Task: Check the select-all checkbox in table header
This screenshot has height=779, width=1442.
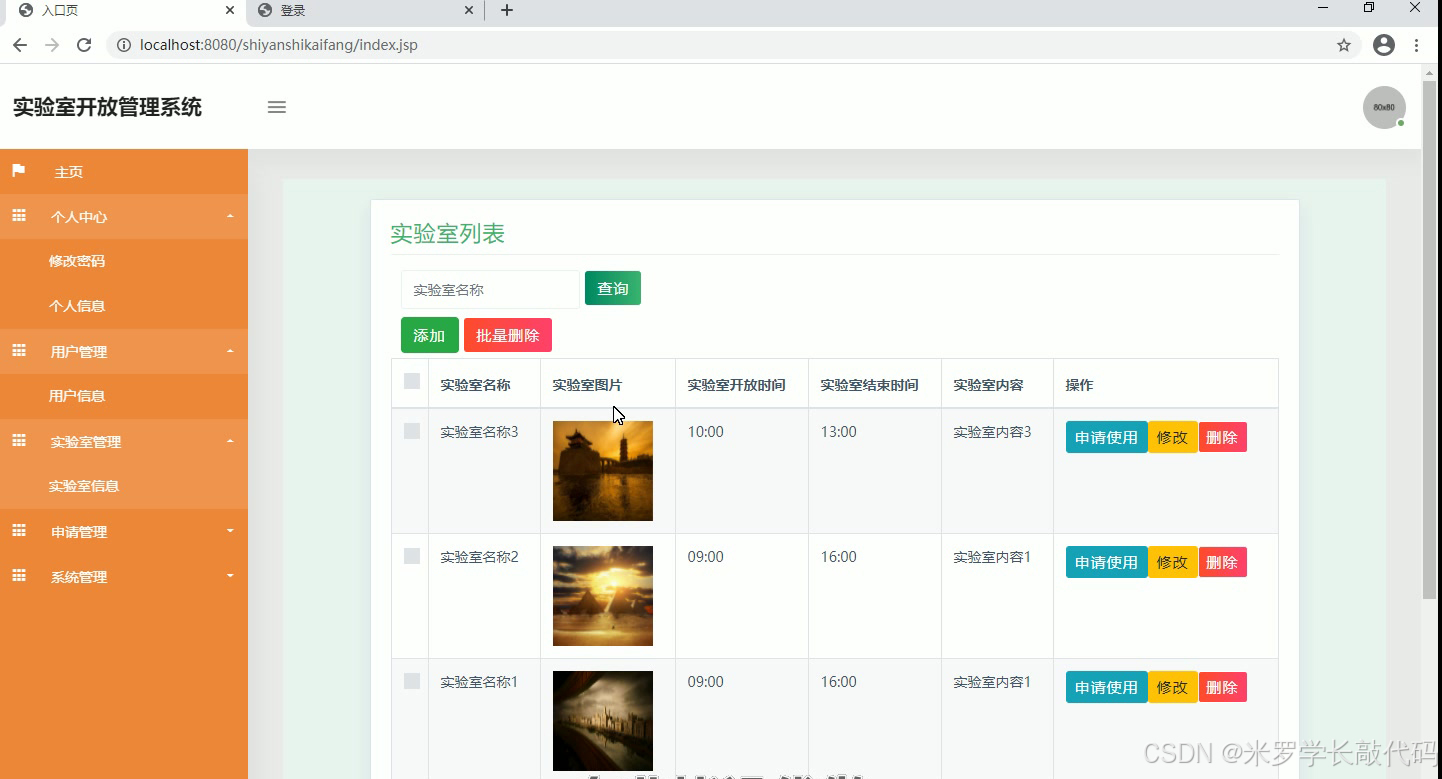Action: coord(410,382)
